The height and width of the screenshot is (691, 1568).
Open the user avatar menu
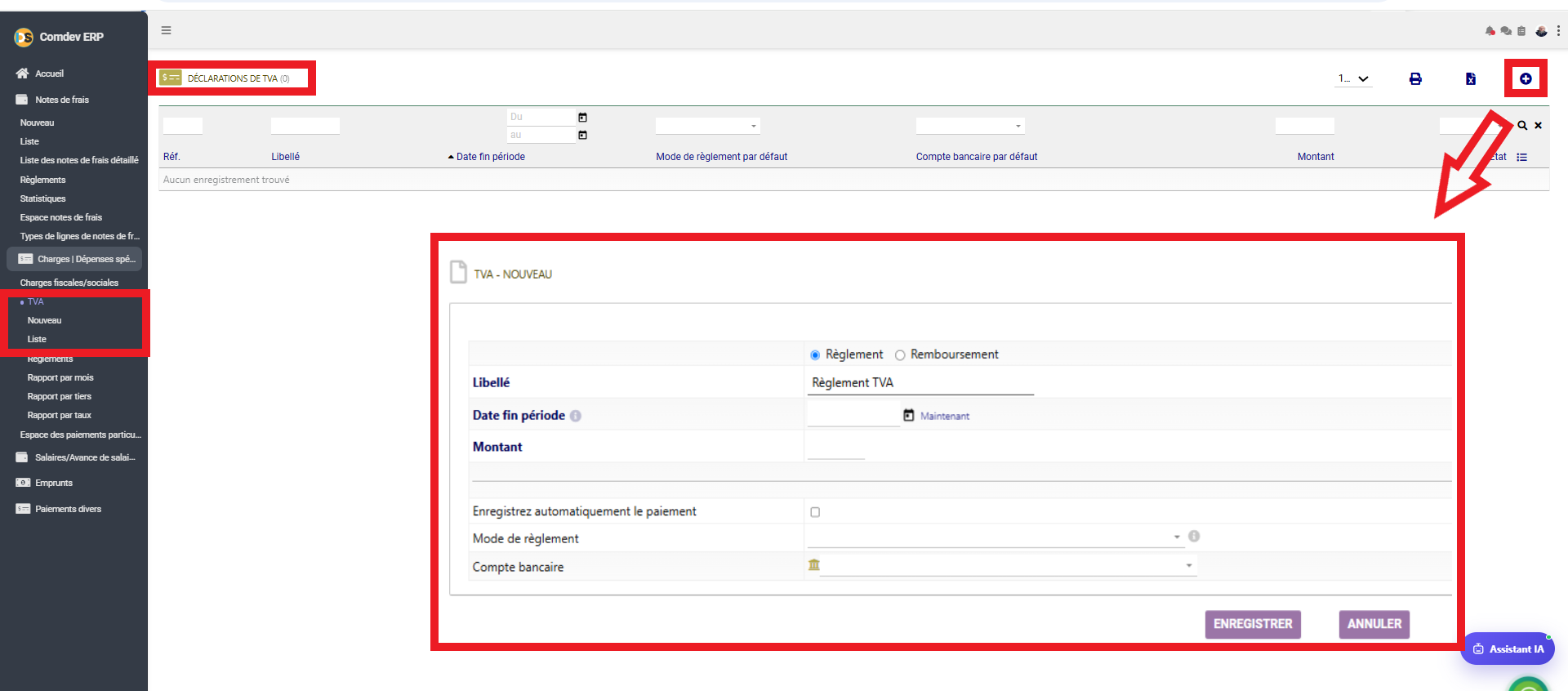[x=1541, y=31]
